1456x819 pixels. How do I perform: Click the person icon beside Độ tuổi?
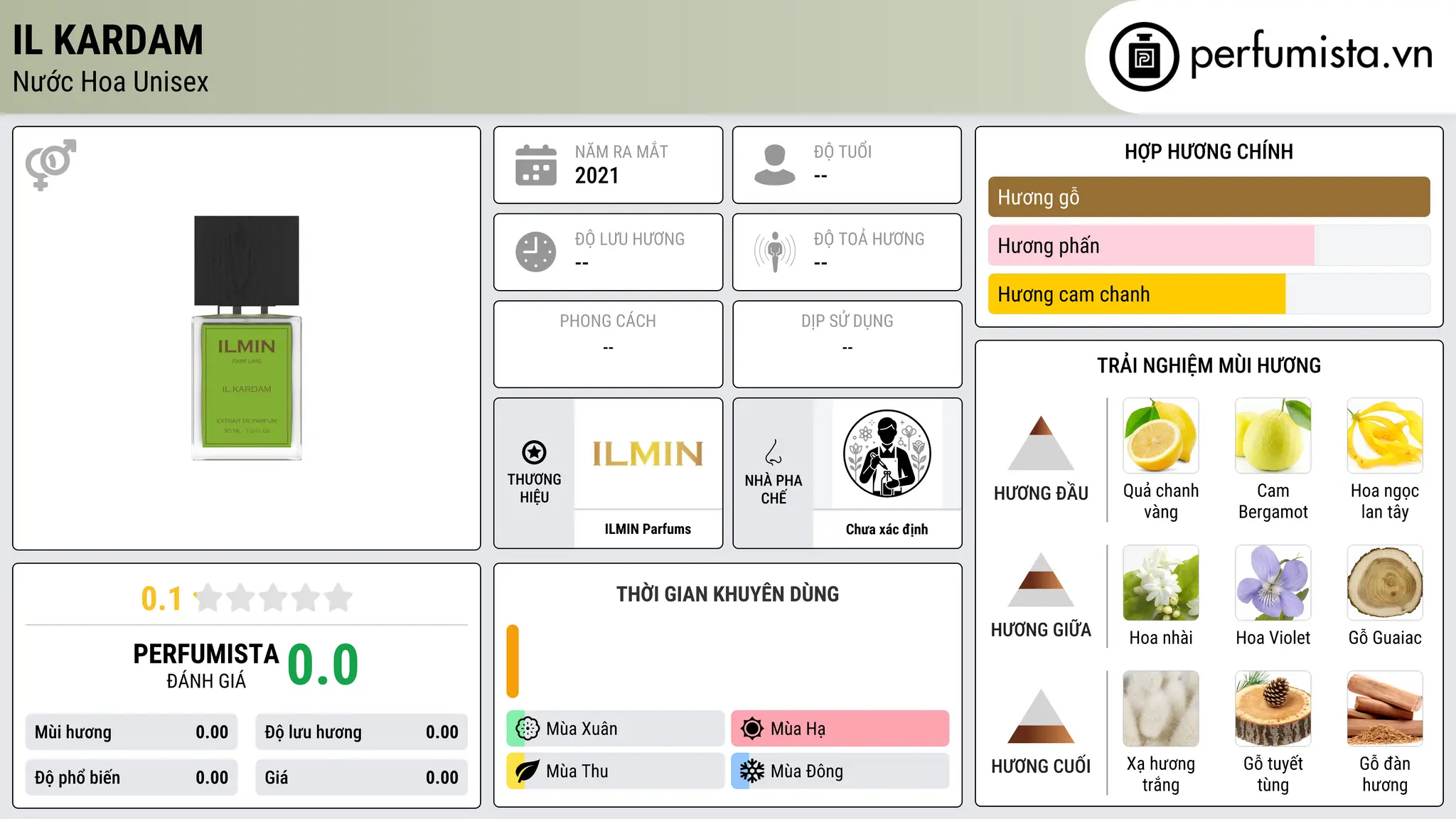774,165
